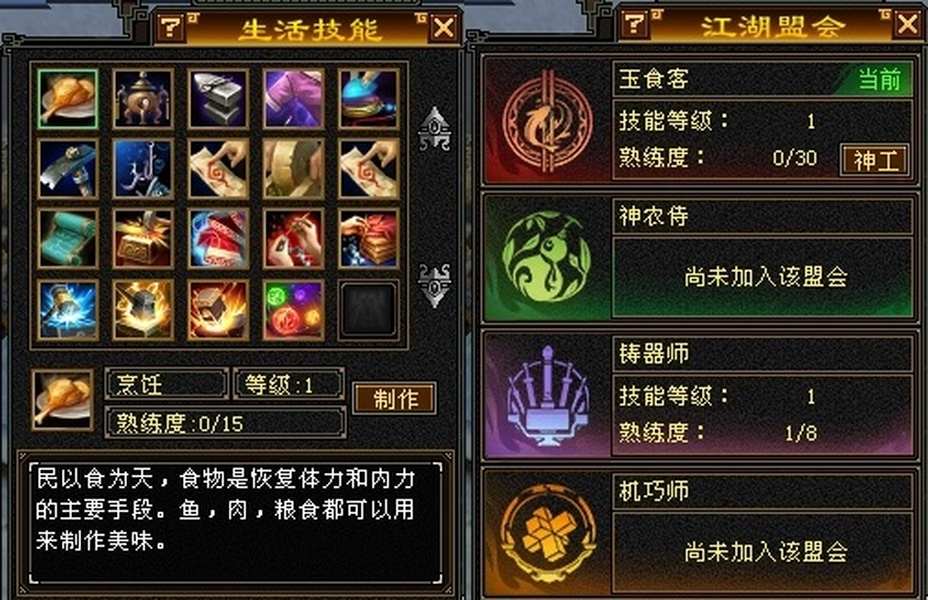
Task: Select the fishing hook skill icon
Action: click(x=143, y=169)
